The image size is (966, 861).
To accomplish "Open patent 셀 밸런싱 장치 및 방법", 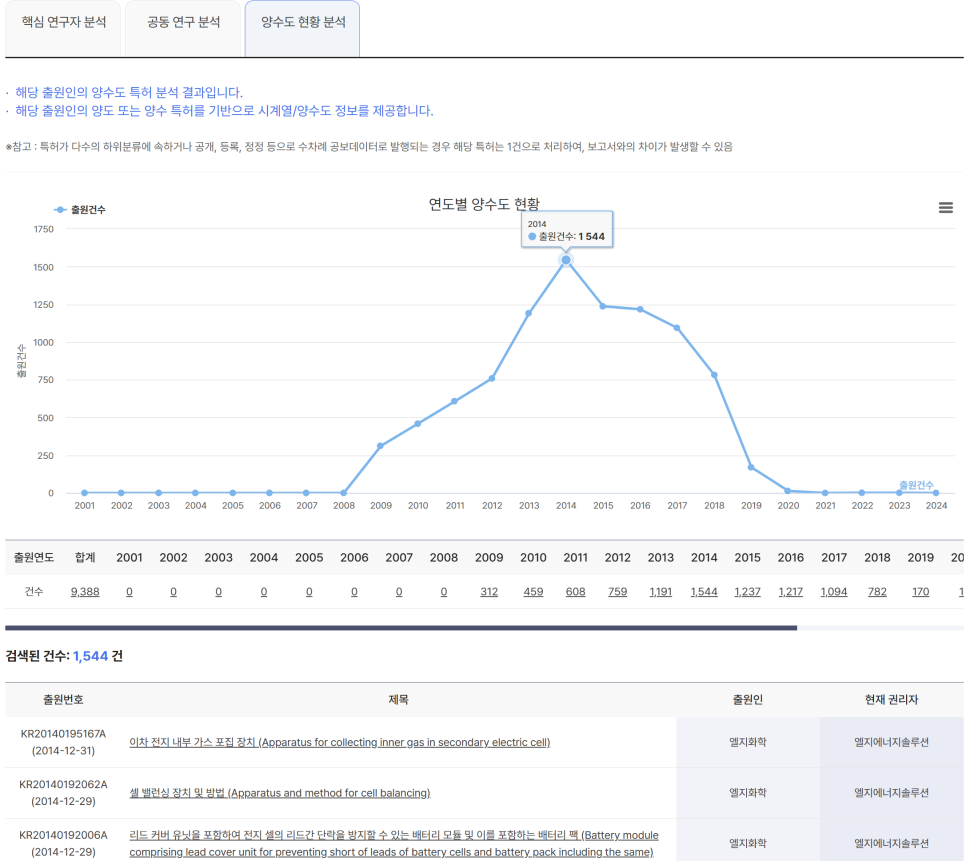I will tap(280, 793).
